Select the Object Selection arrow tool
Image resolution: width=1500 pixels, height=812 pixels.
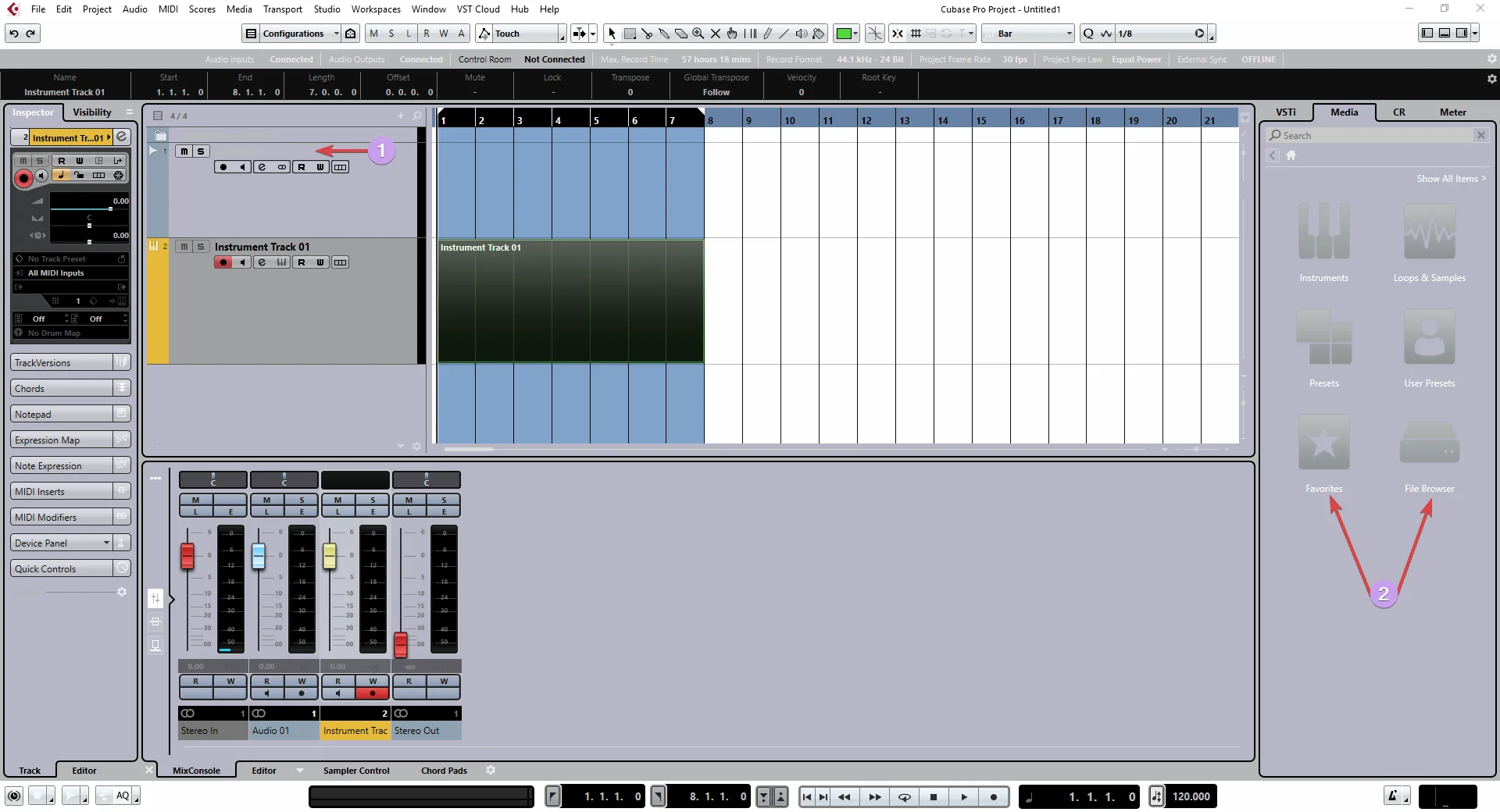pos(612,34)
